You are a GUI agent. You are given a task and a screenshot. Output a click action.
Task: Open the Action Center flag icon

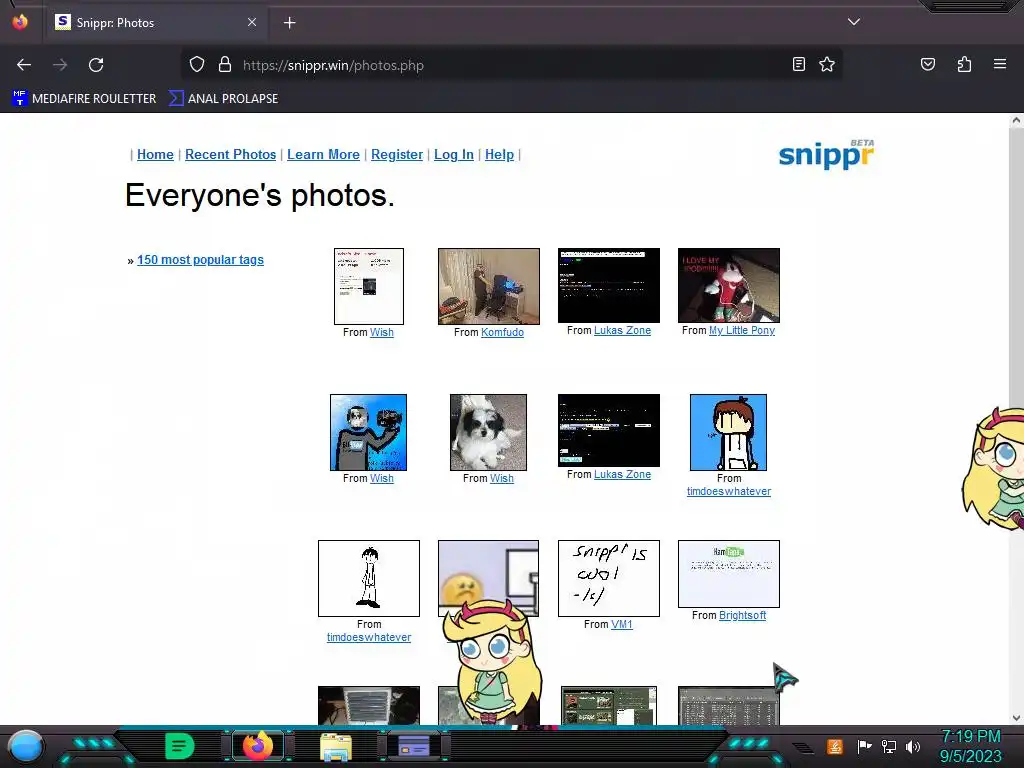click(x=865, y=746)
